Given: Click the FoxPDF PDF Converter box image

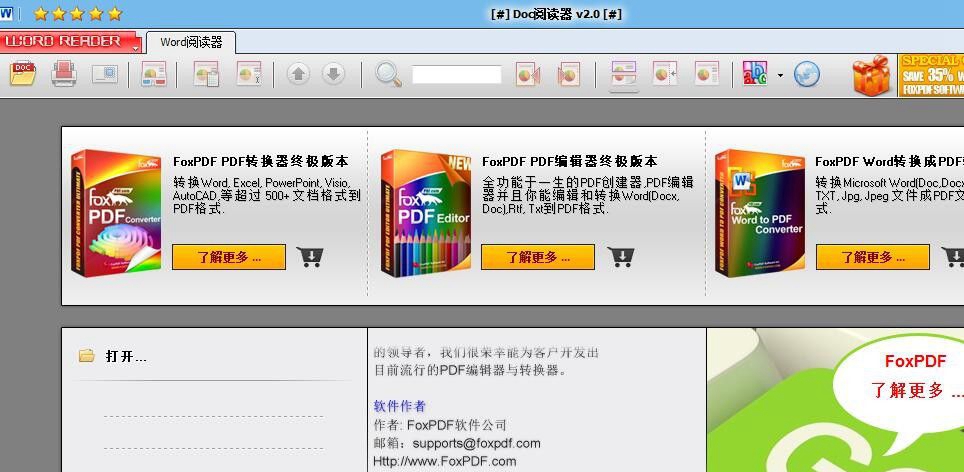Looking at the screenshot, I should point(116,213).
